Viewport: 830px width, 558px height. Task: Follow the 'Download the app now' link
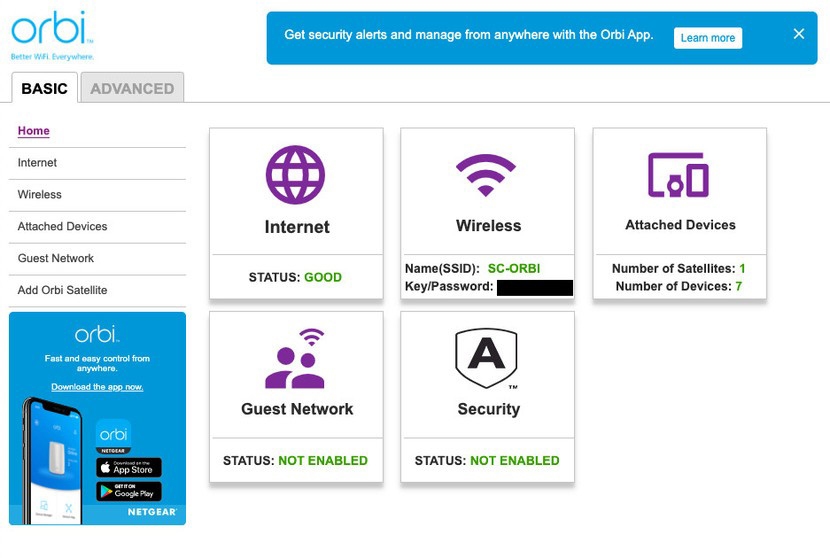[x=97, y=387]
